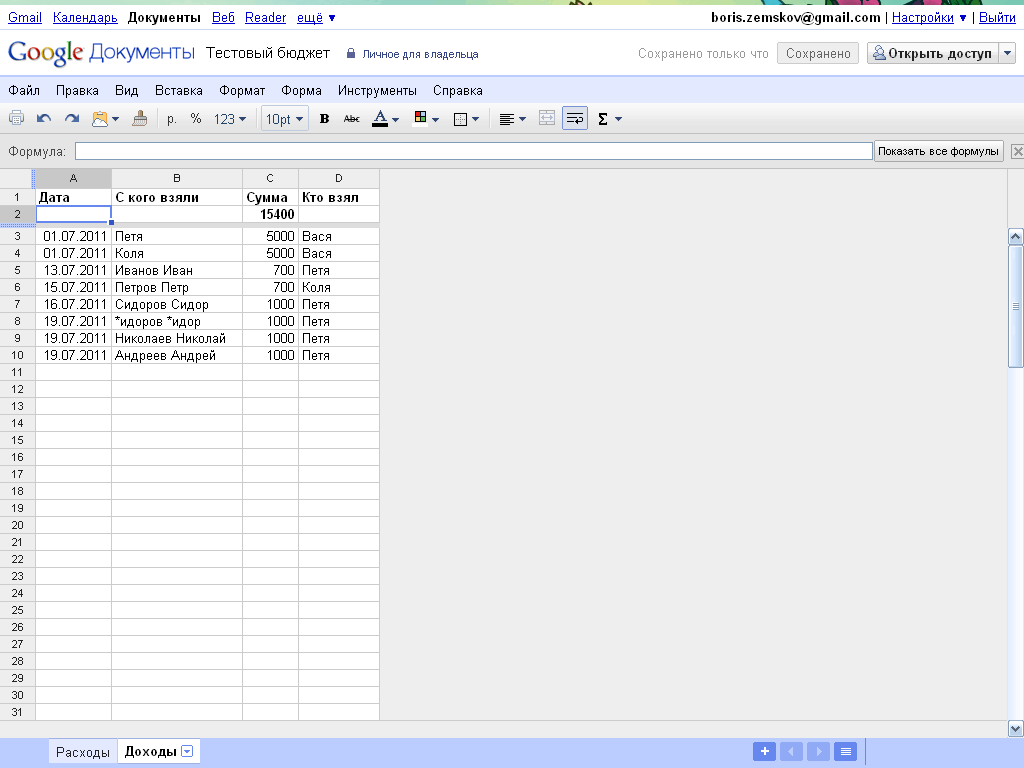The image size is (1024, 768).
Task: Apply strikethrough formatting
Action: click(351, 119)
